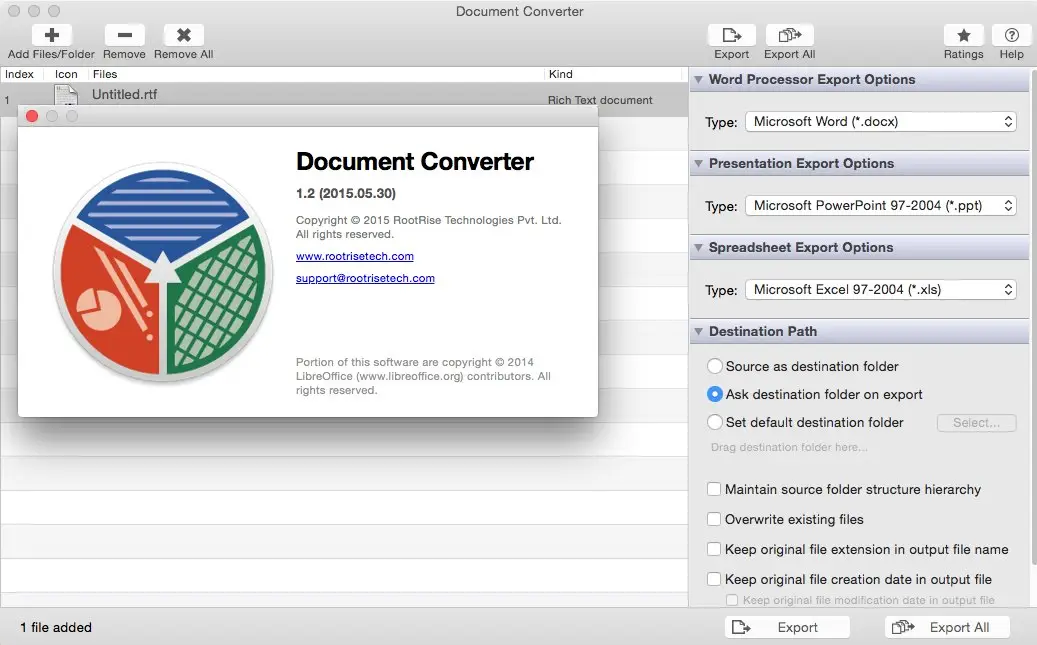Image resolution: width=1037 pixels, height=645 pixels.
Task: Click the Keep original file modification date checkbox
Action: 731,600
